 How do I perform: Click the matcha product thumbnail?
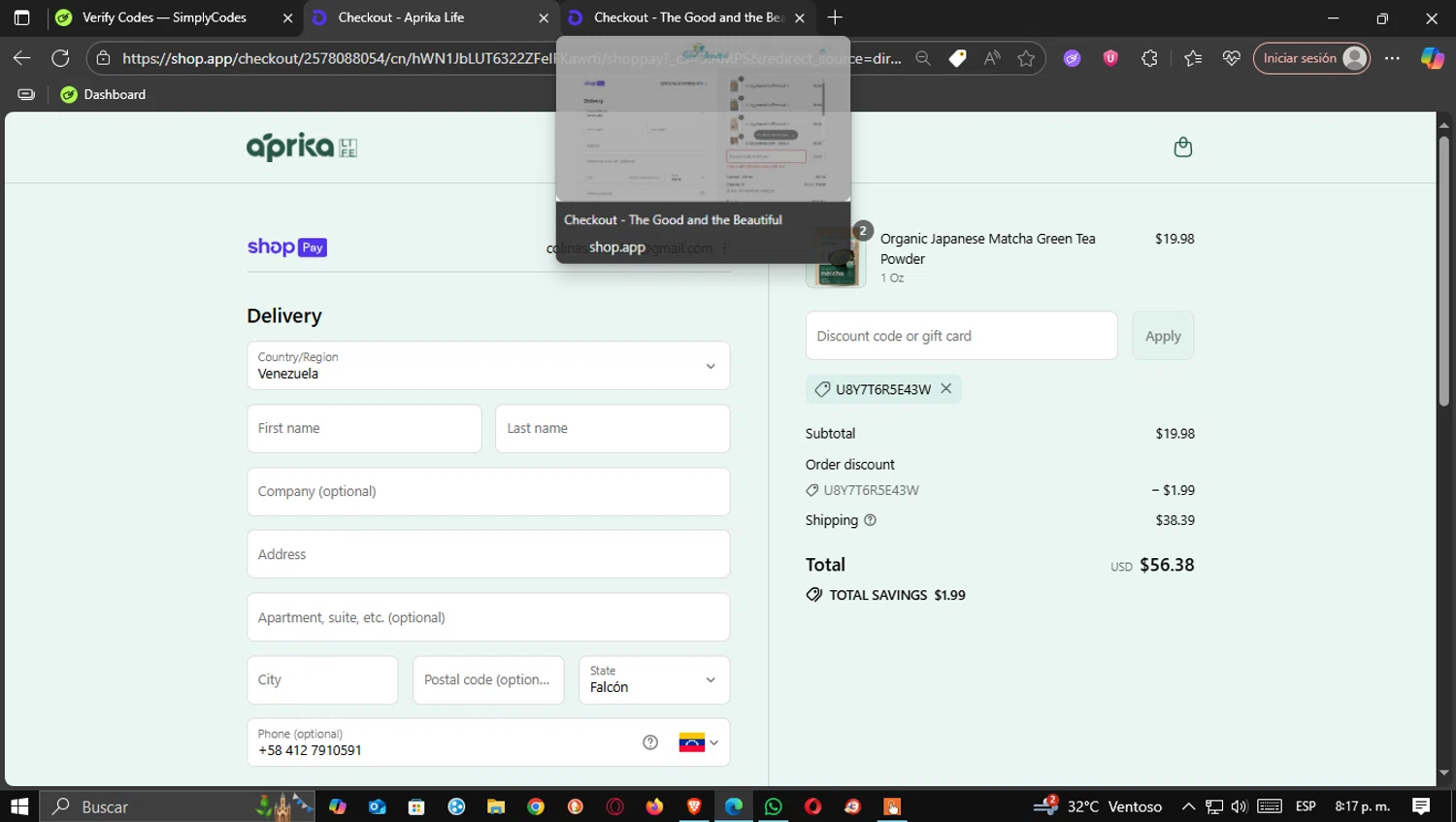click(835, 258)
